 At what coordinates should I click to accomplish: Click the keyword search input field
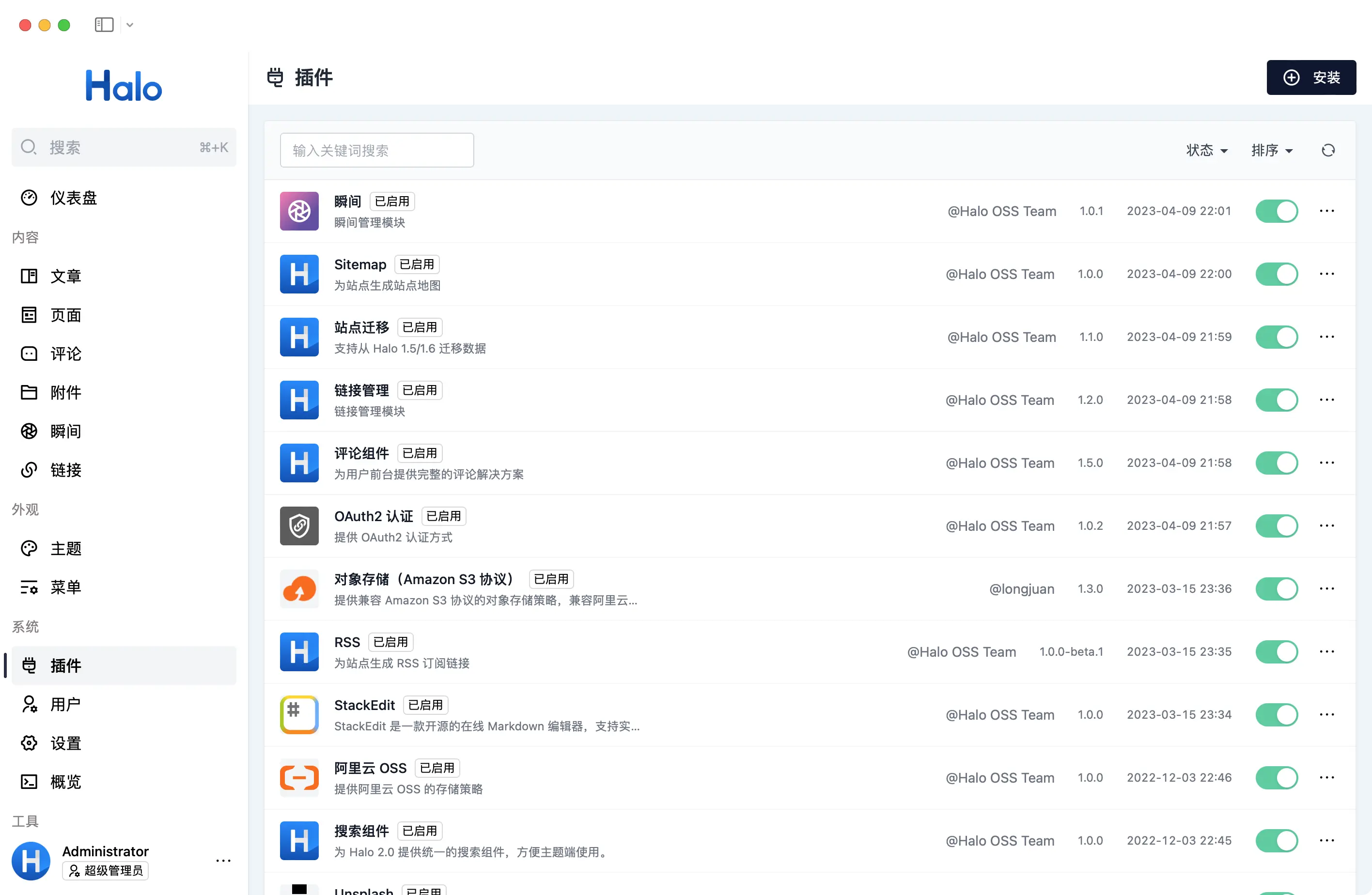(x=376, y=150)
